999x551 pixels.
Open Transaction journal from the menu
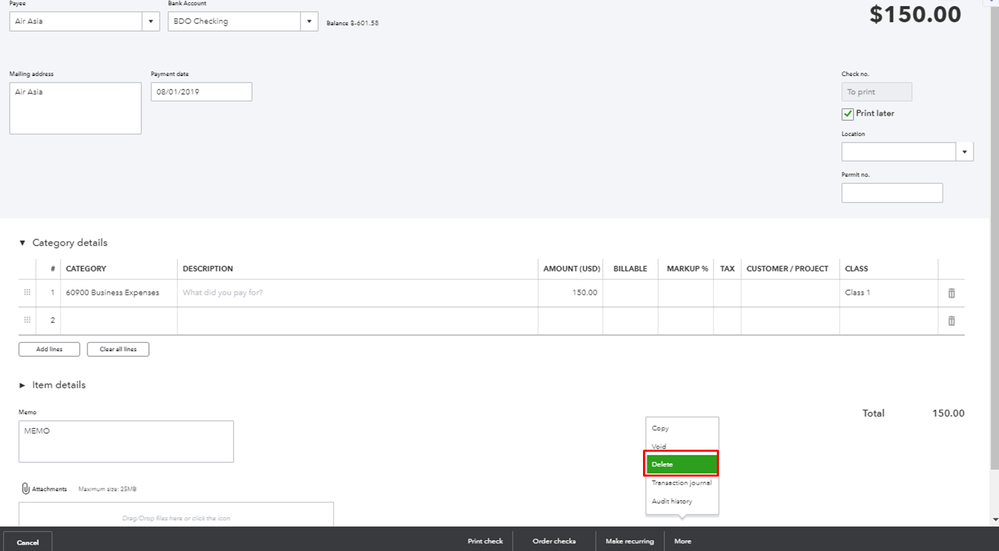pos(682,483)
